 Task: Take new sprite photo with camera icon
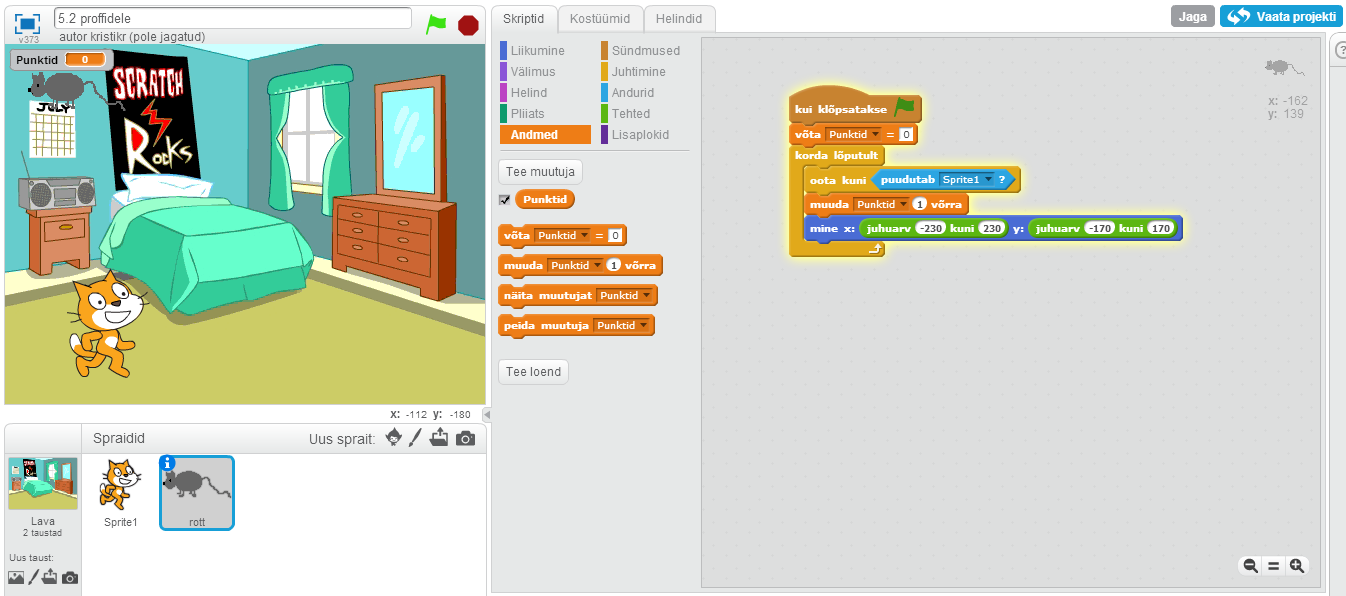pos(465,438)
